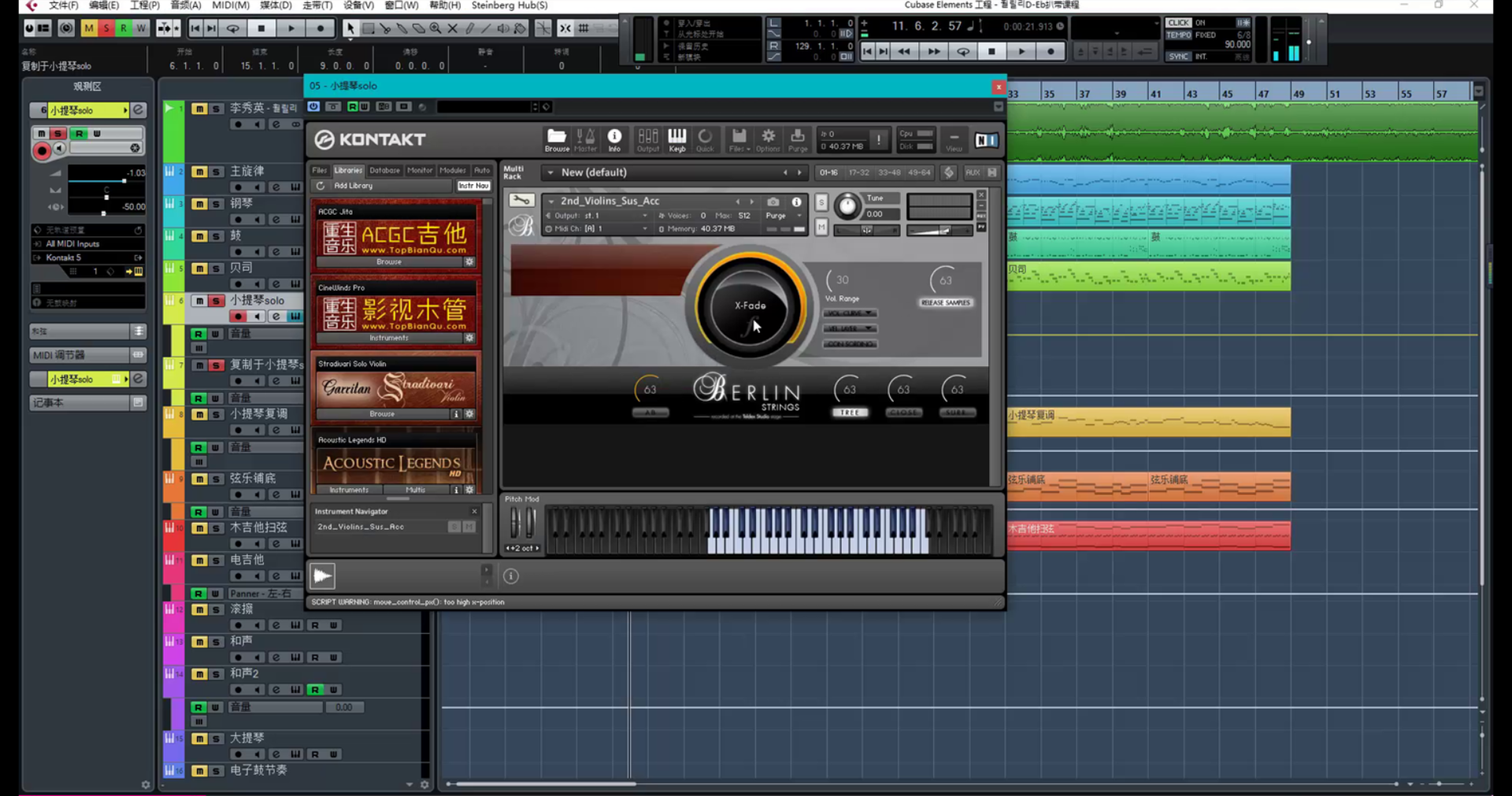Image resolution: width=1512 pixels, height=796 pixels.
Task: Click the Instr Nav button
Action: click(x=474, y=186)
